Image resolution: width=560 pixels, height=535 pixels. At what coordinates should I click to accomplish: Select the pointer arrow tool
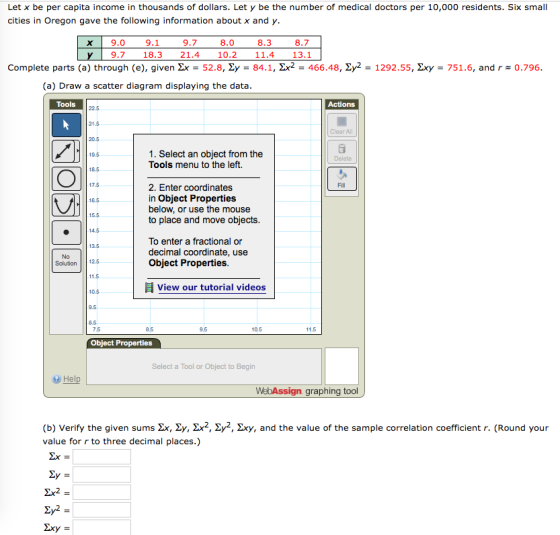click(x=66, y=125)
